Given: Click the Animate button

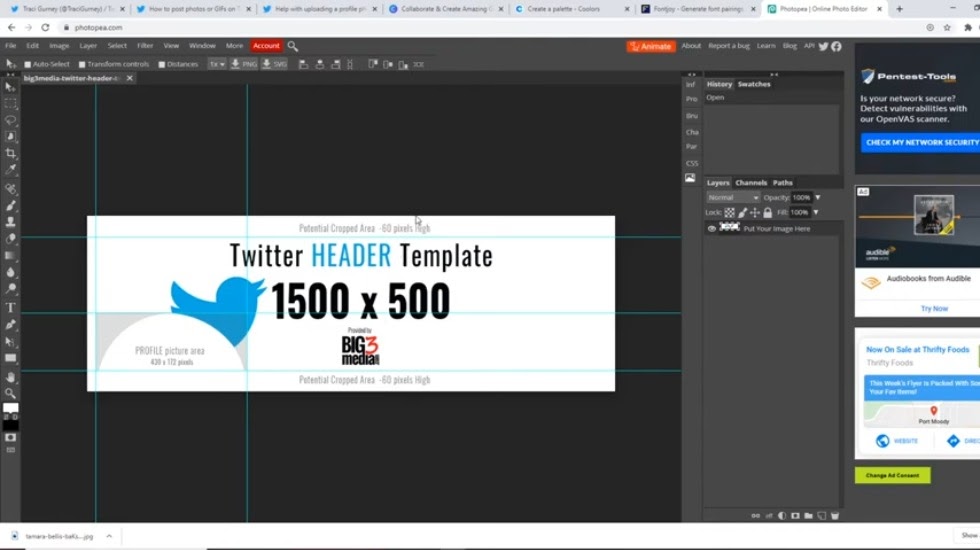Looking at the screenshot, I should coord(651,46).
